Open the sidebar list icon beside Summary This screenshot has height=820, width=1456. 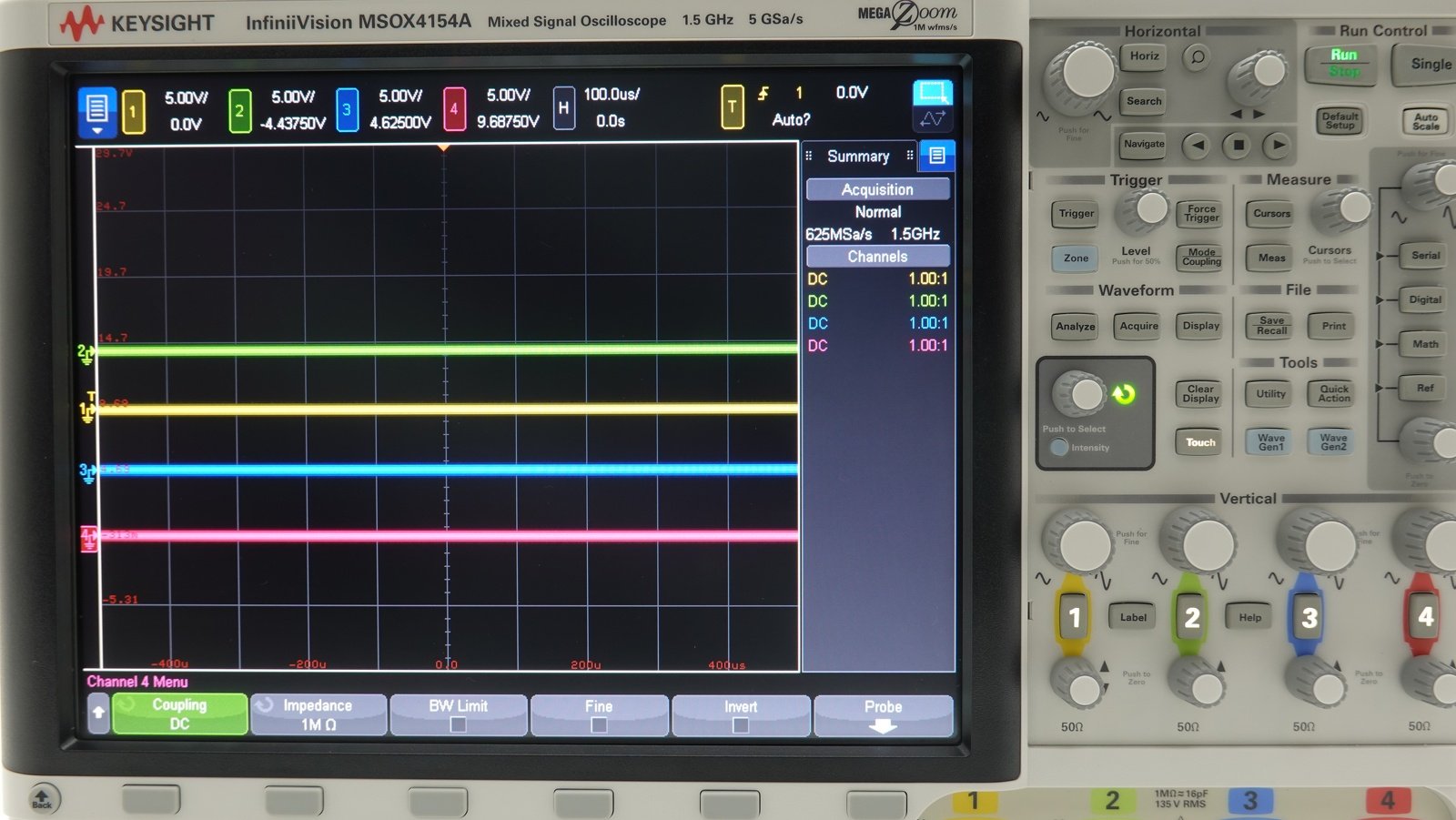(936, 156)
